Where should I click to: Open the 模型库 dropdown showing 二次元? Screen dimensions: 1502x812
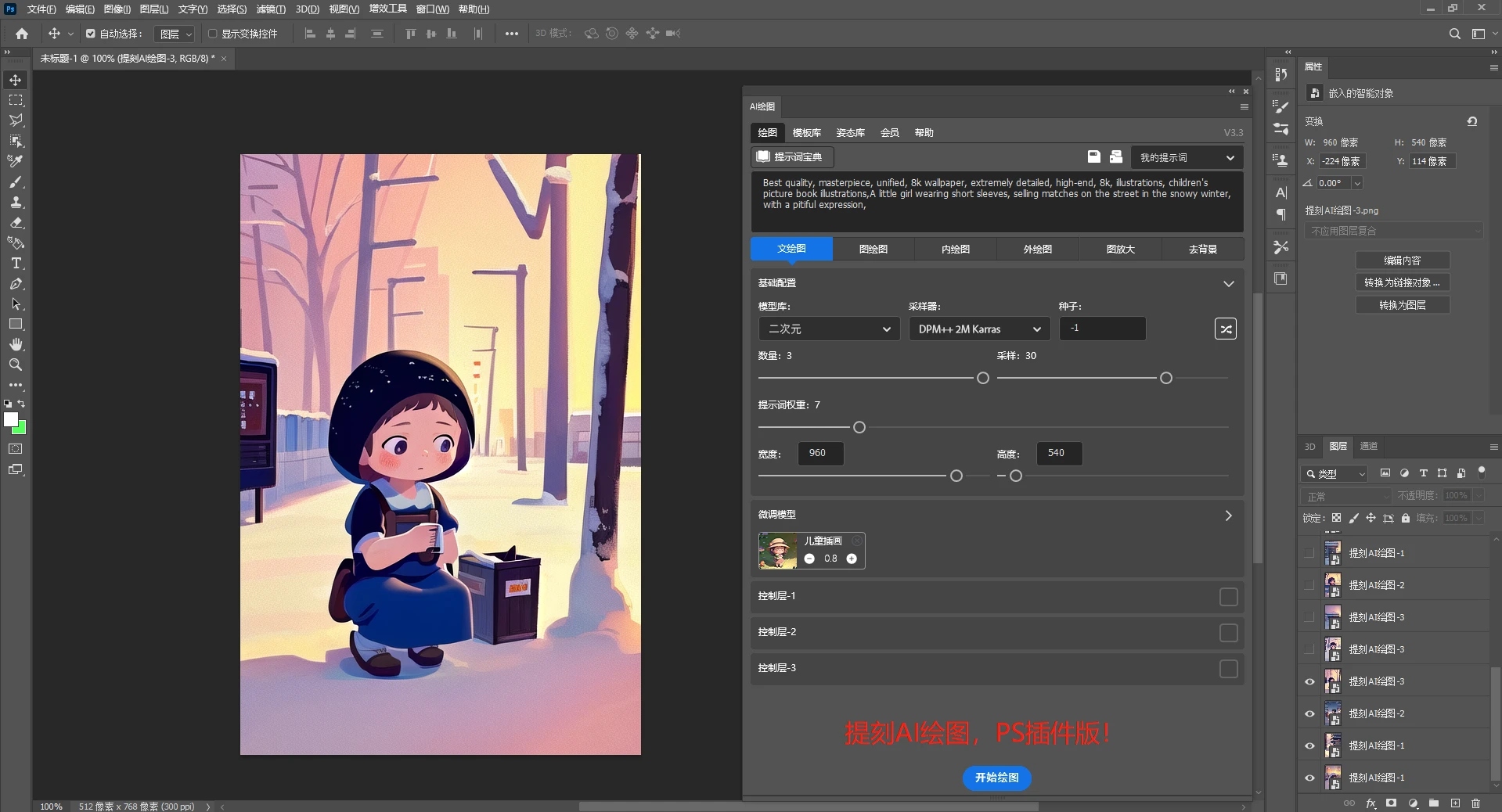[x=828, y=329]
